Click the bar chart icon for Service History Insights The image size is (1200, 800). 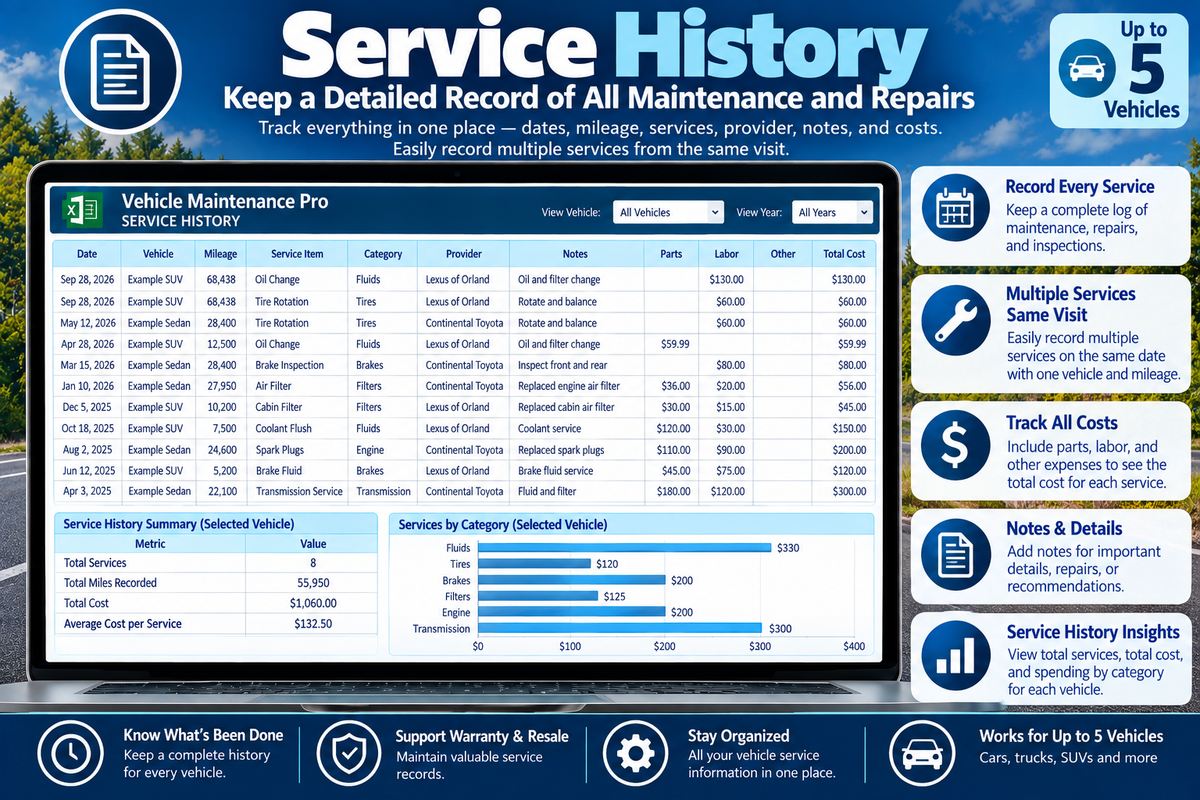955,657
